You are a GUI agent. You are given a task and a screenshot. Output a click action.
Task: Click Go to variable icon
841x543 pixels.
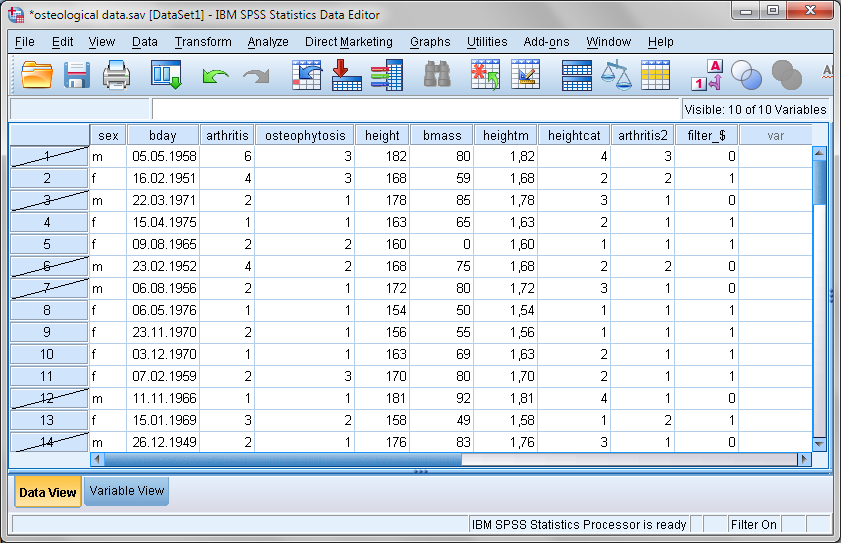(346, 75)
